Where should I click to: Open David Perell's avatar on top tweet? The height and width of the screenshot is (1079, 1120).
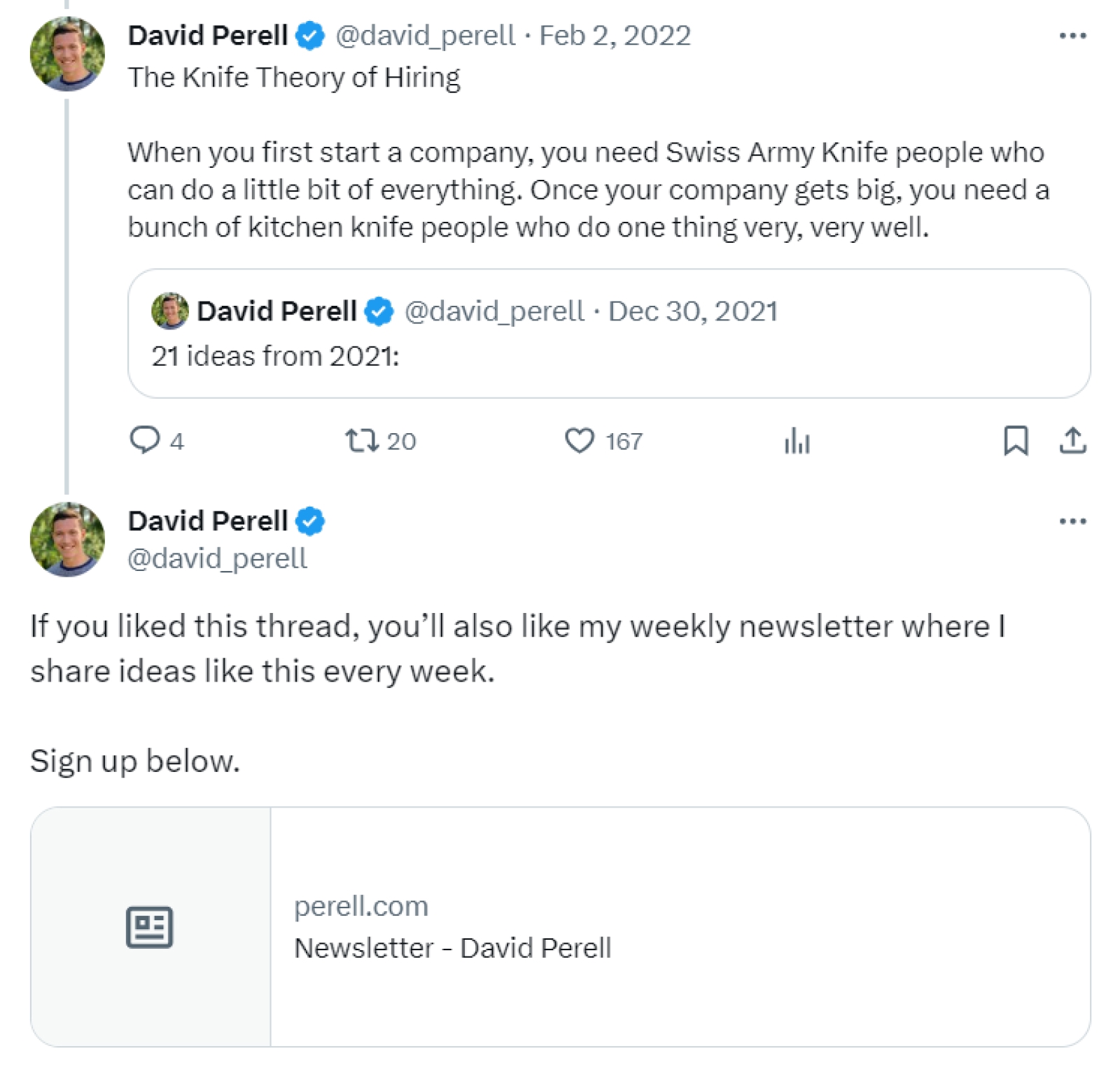coord(67,54)
